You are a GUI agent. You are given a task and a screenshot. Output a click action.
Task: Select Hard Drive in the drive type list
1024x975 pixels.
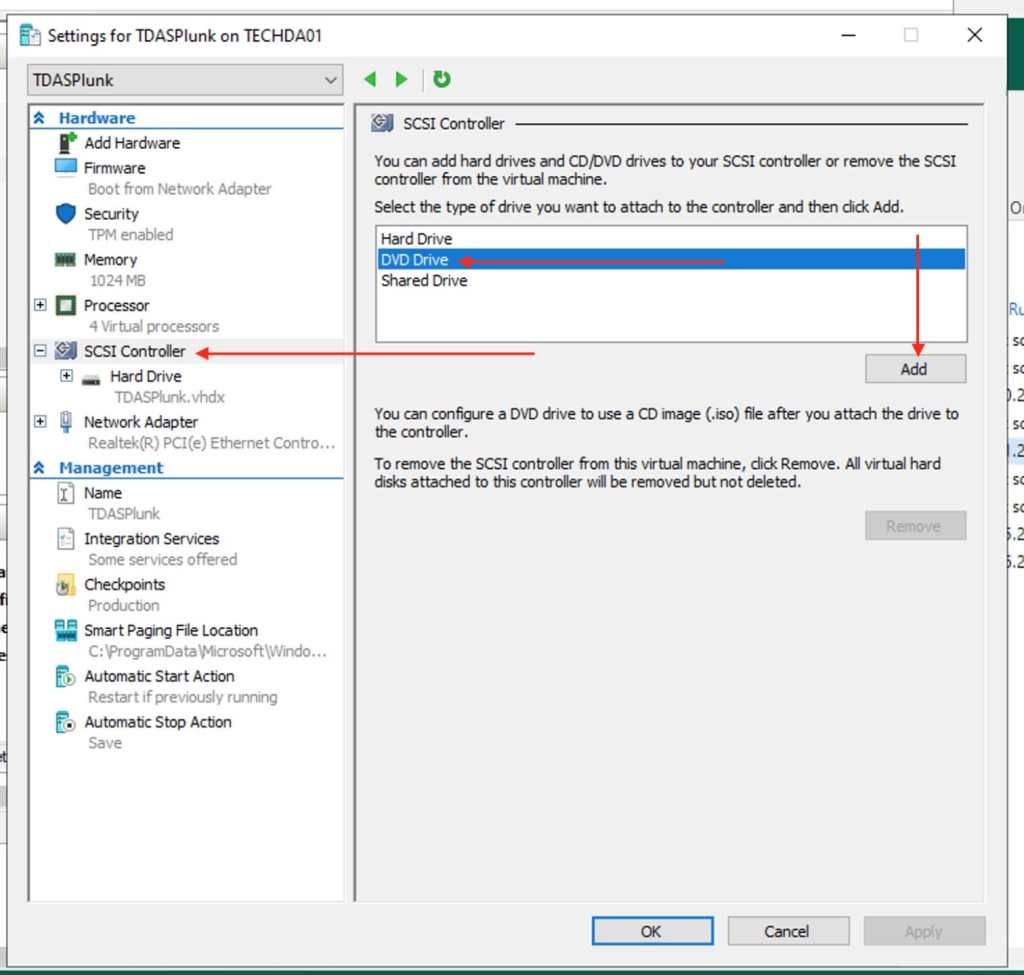(x=416, y=239)
